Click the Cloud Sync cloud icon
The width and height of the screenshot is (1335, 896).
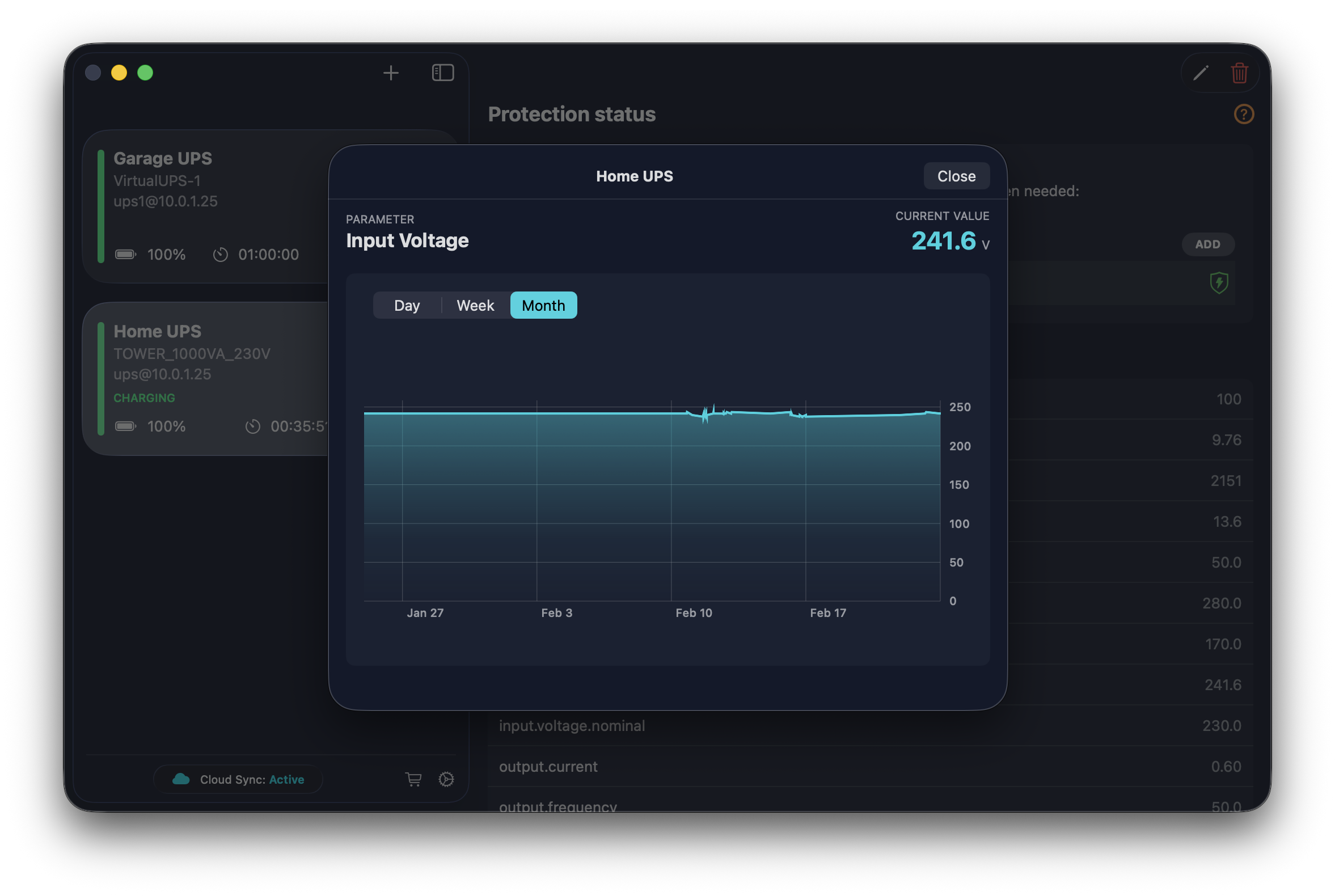tap(181, 779)
